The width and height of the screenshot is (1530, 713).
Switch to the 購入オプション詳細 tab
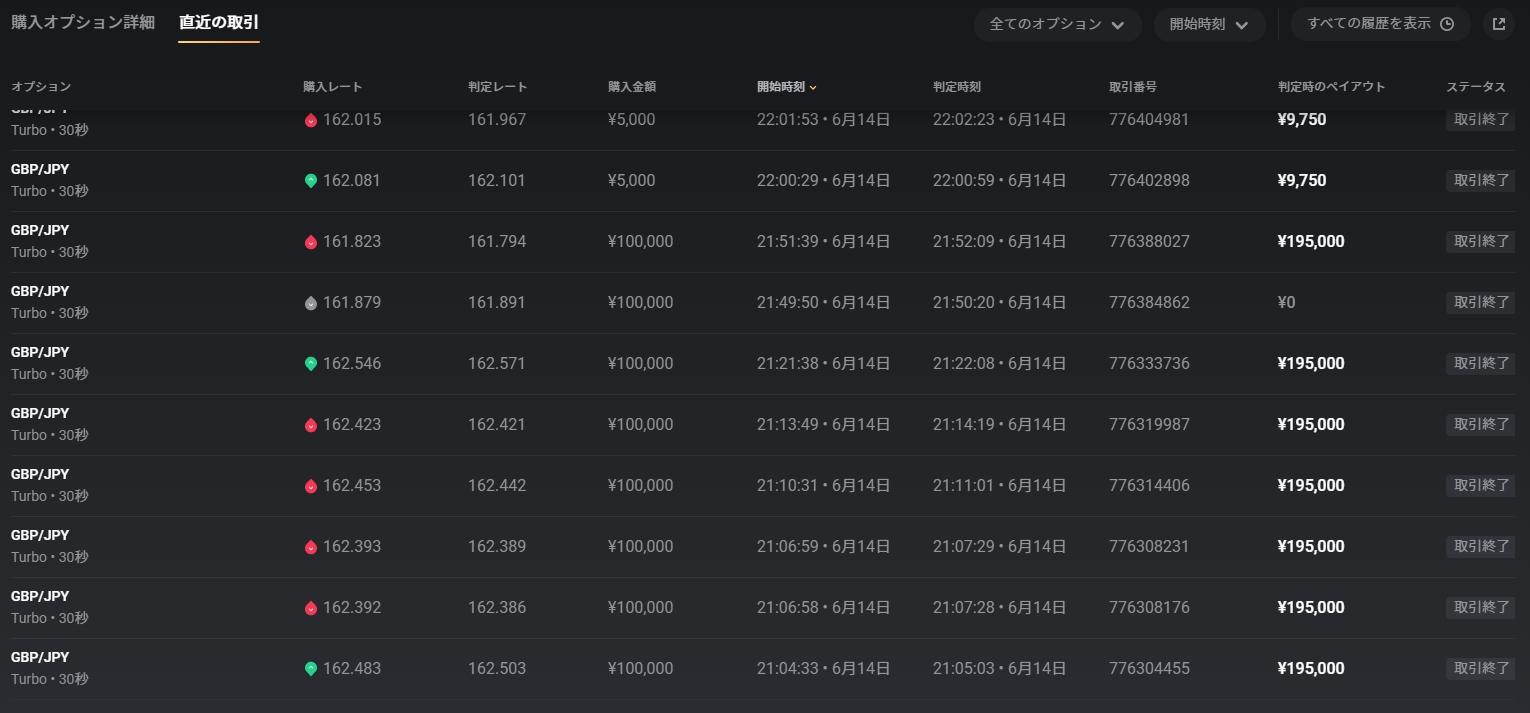pyautogui.click(x=83, y=22)
